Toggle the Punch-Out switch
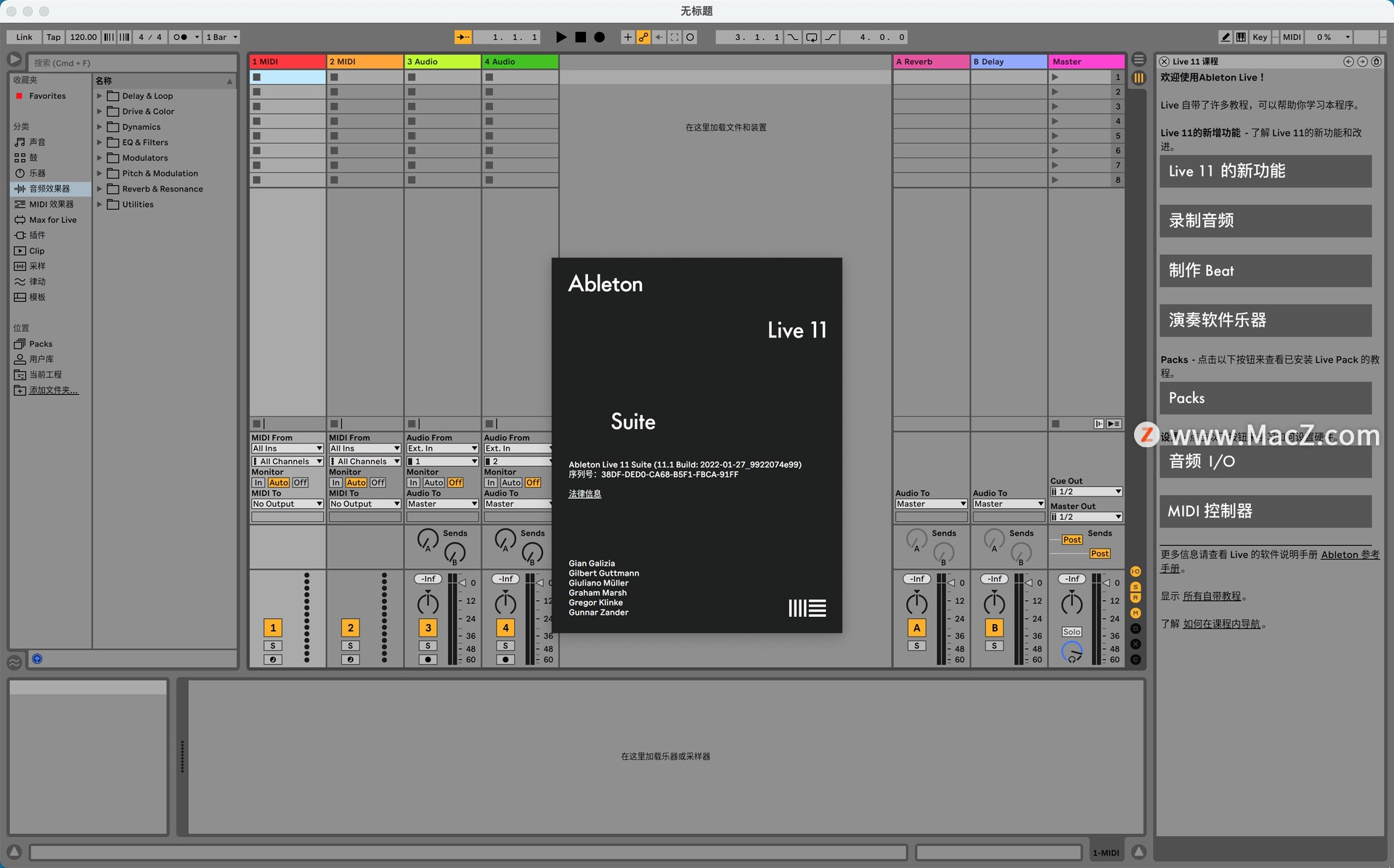The width and height of the screenshot is (1394, 868). pyautogui.click(x=831, y=37)
